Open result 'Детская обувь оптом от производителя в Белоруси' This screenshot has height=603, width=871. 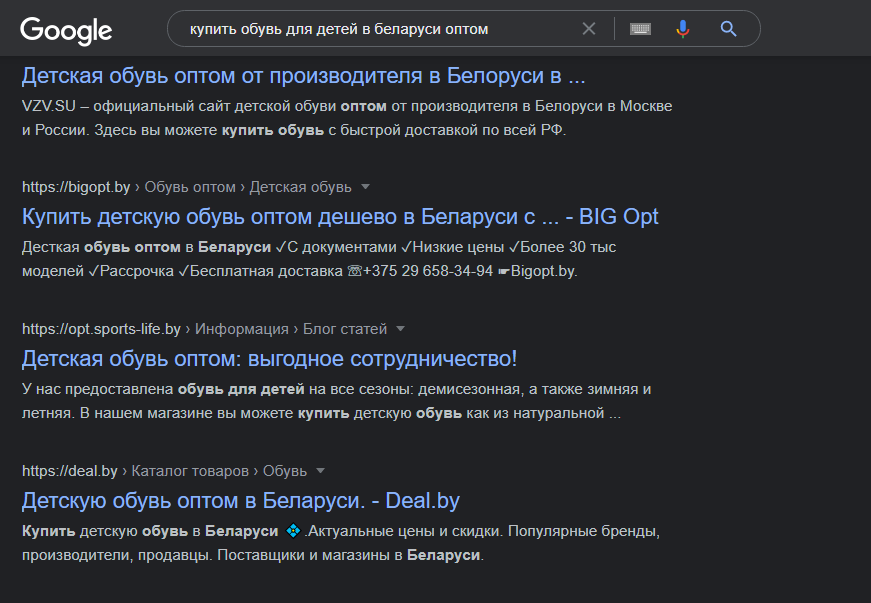click(303, 76)
